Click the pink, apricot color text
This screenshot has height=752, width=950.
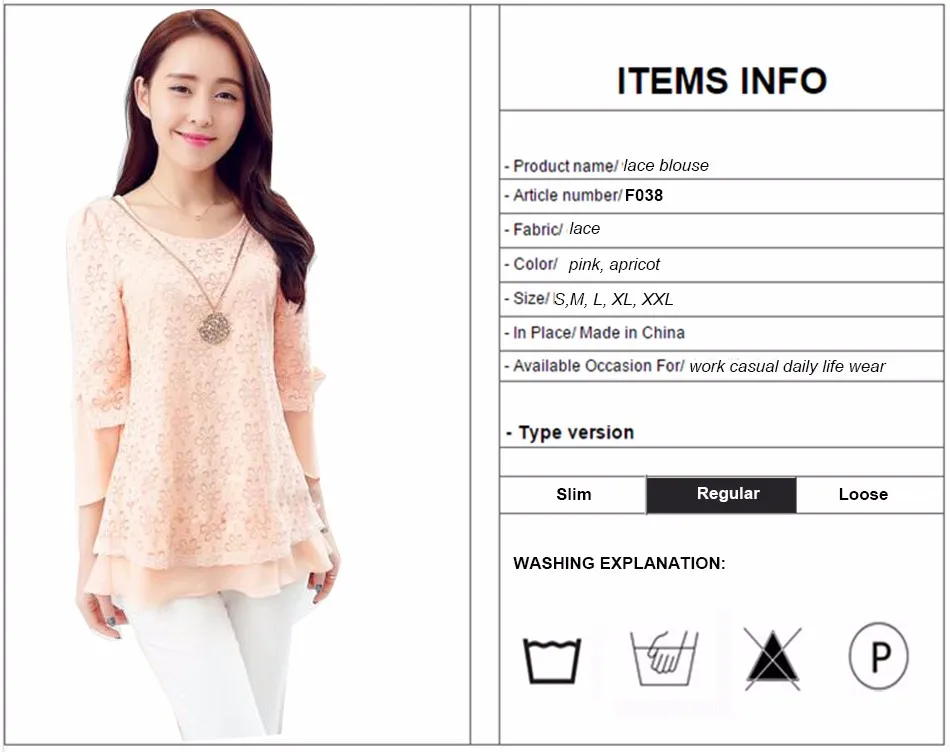pos(614,265)
